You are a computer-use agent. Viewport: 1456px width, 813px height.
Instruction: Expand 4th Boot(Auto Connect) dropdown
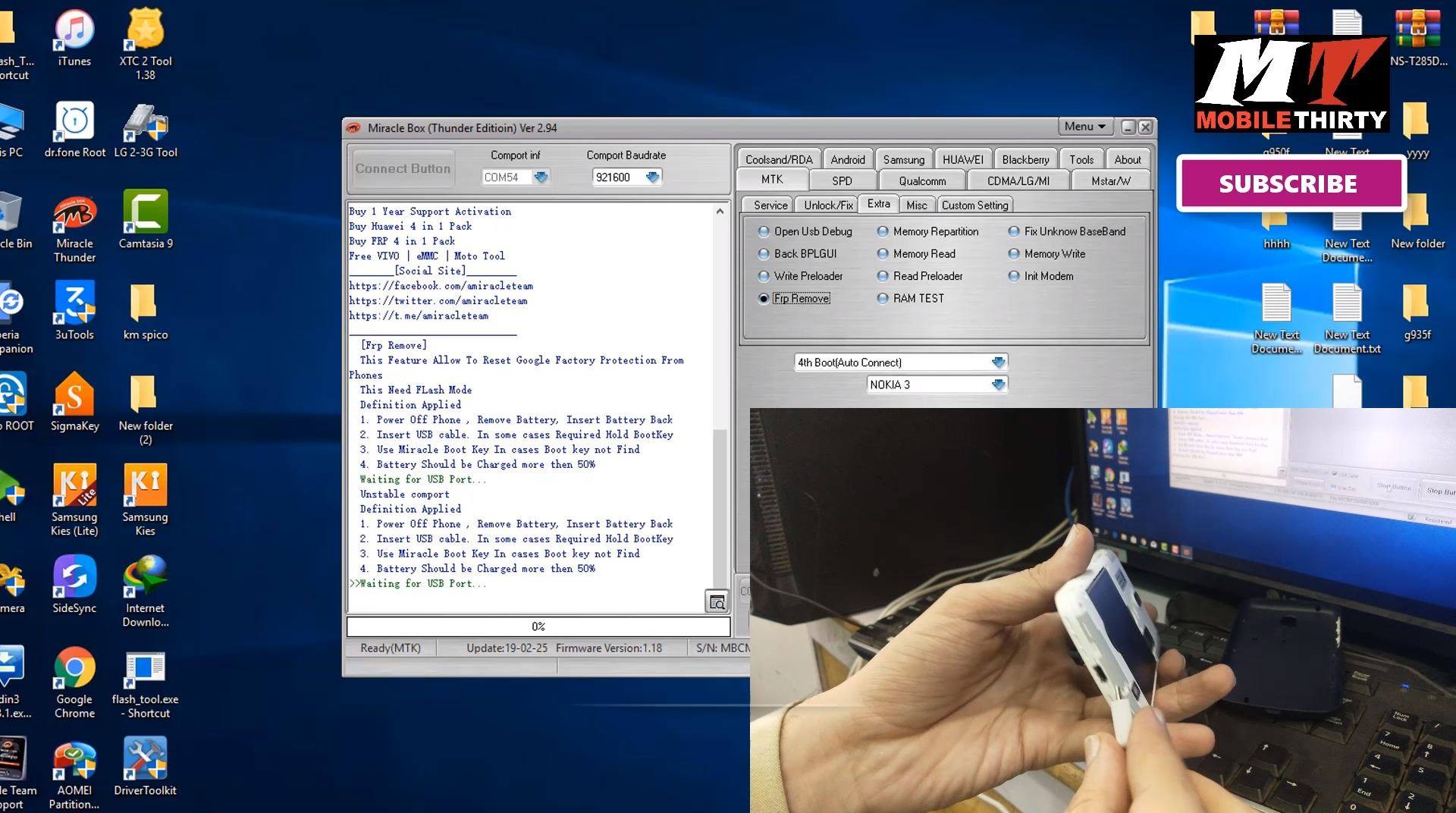click(x=998, y=363)
